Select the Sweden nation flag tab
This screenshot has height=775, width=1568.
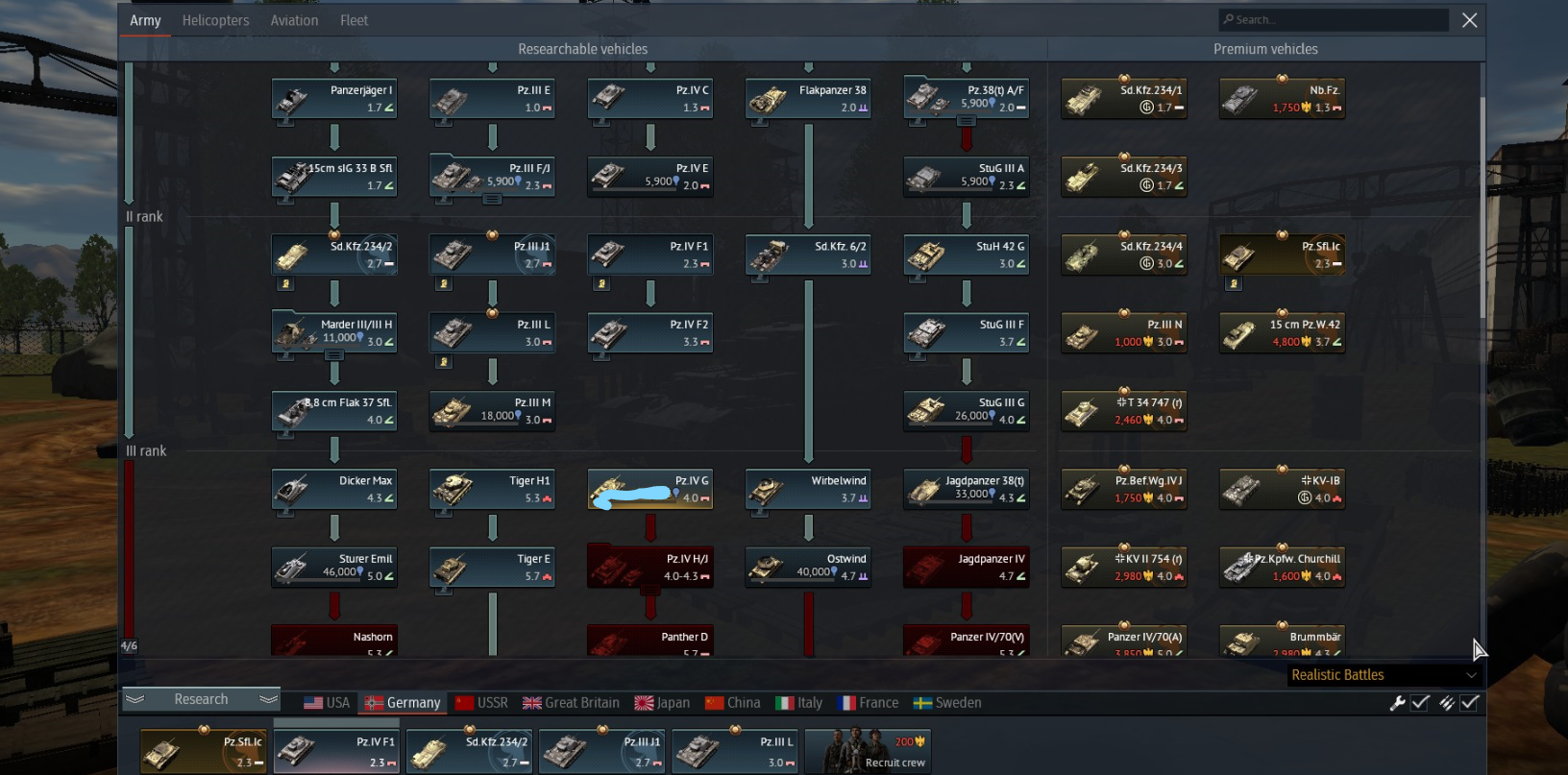(947, 703)
